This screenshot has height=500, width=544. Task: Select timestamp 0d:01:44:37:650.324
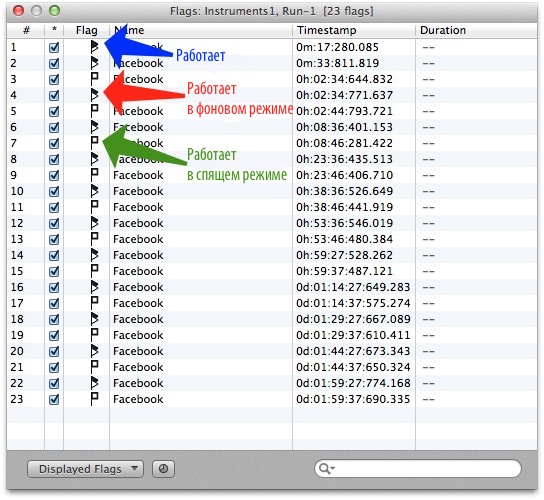[353, 367]
